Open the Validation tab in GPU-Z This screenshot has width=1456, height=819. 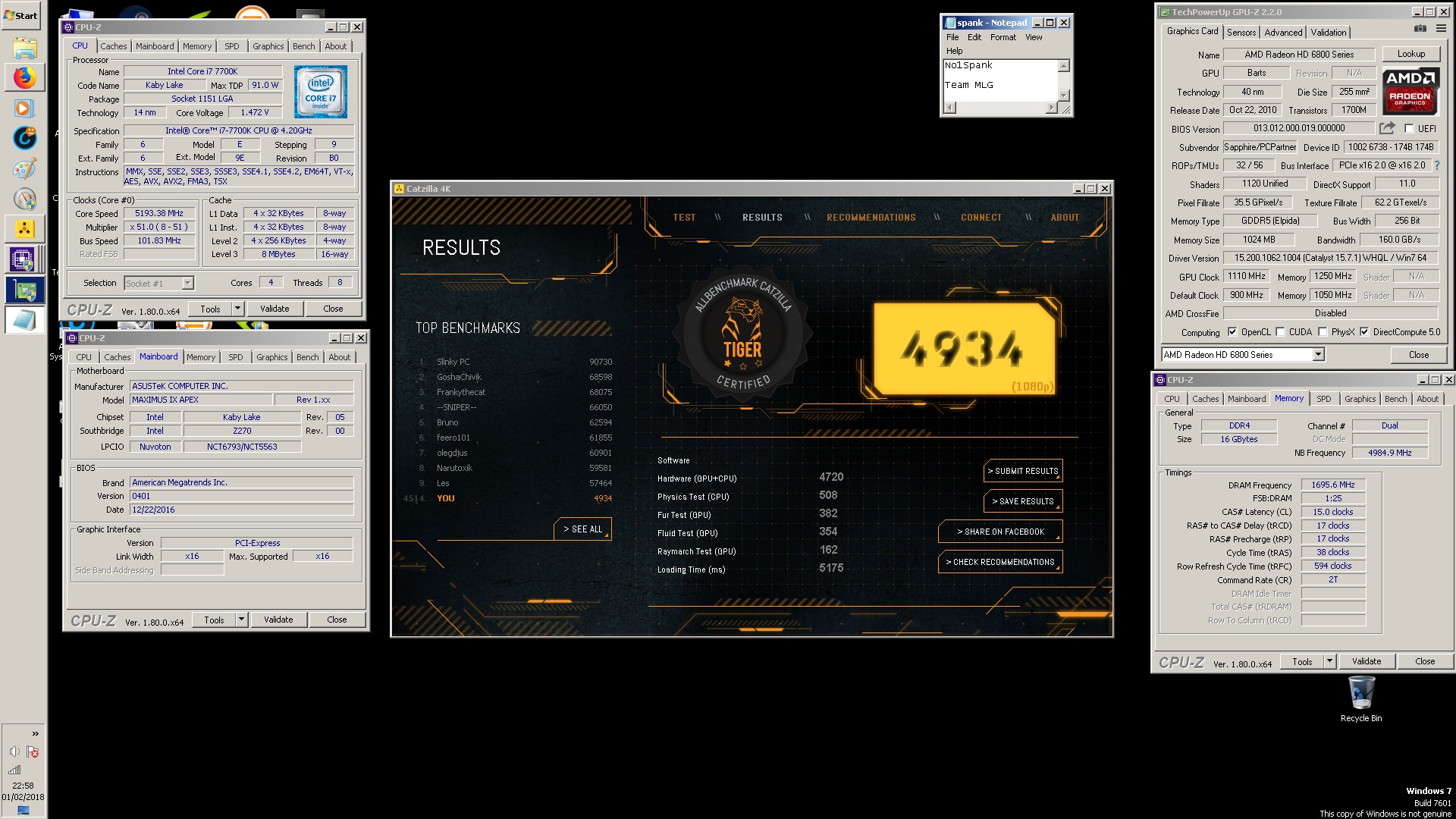point(1329,33)
